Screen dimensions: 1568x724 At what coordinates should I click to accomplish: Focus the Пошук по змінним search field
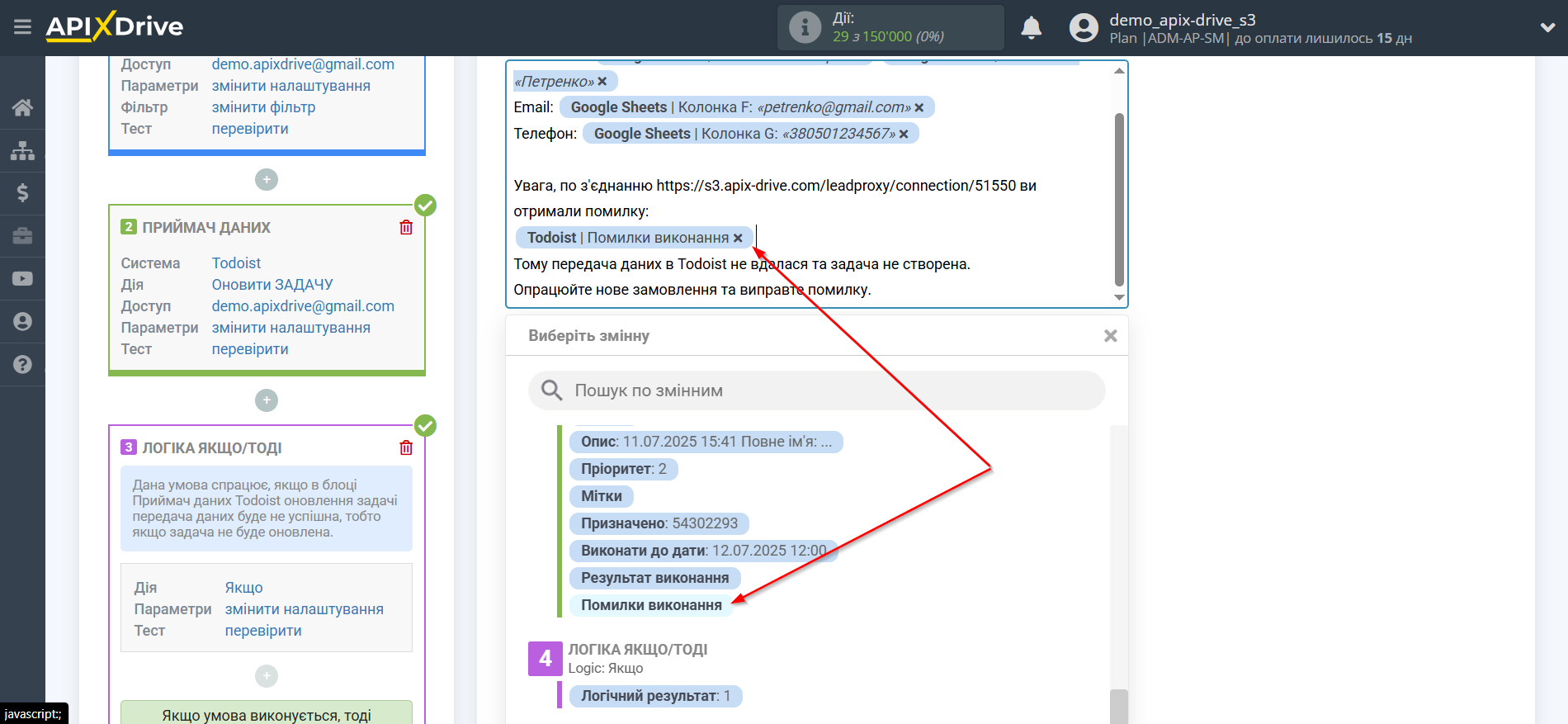[x=816, y=390]
